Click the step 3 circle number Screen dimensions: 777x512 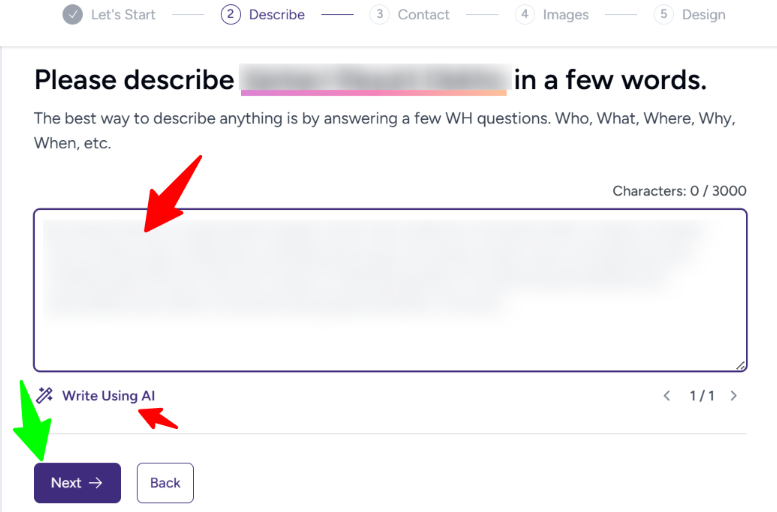[x=379, y=15]
